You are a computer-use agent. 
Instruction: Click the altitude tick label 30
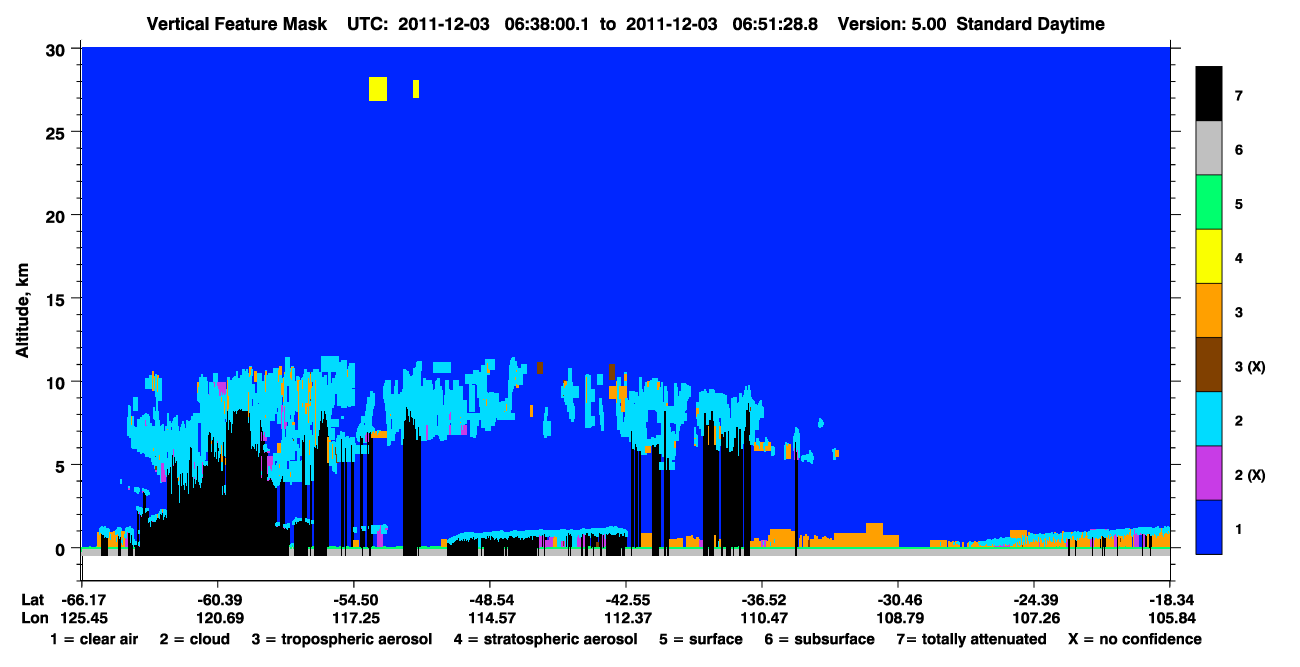click(57, 48)
